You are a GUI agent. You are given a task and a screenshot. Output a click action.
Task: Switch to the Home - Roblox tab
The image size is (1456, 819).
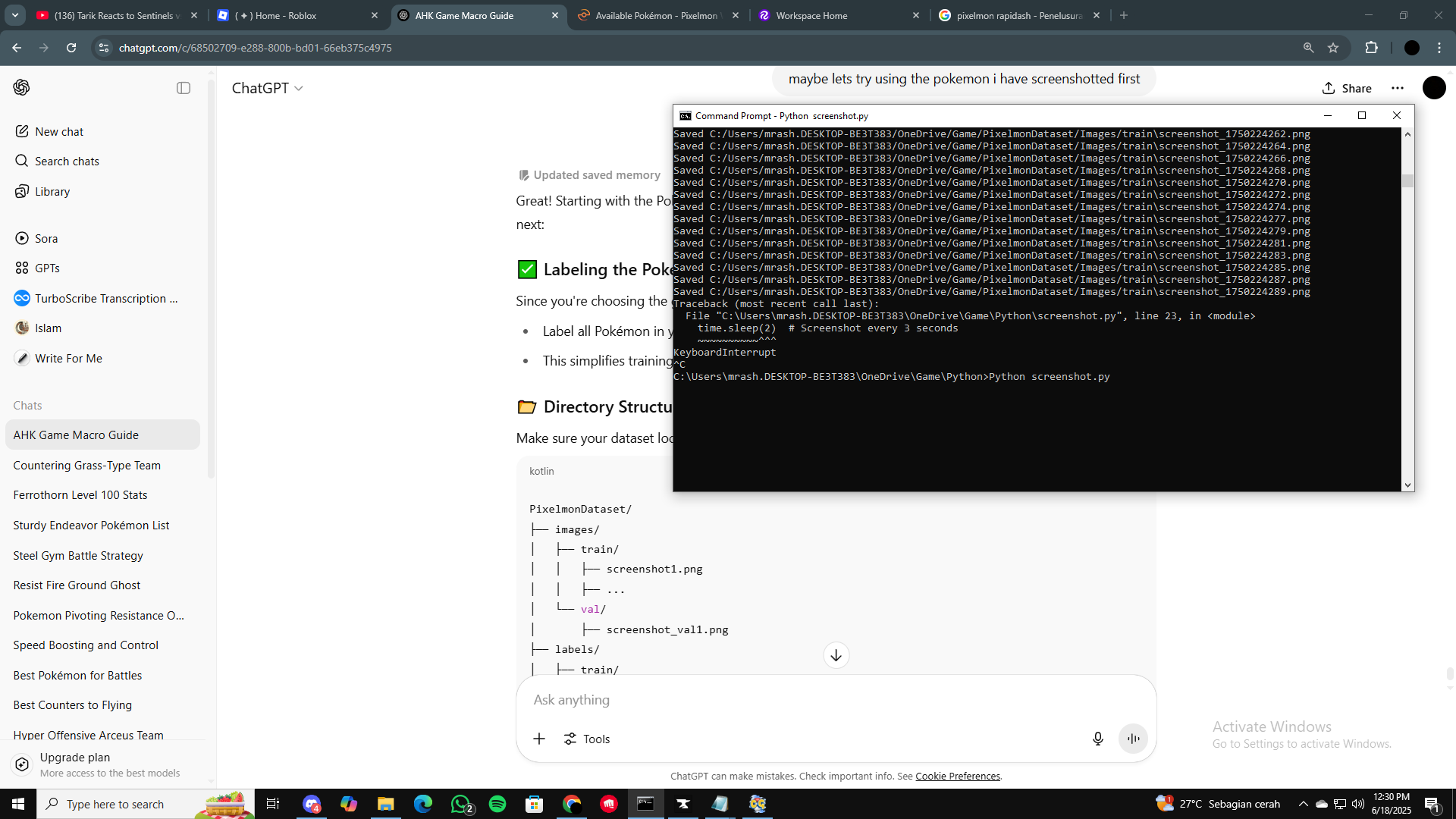click(297, 15)
